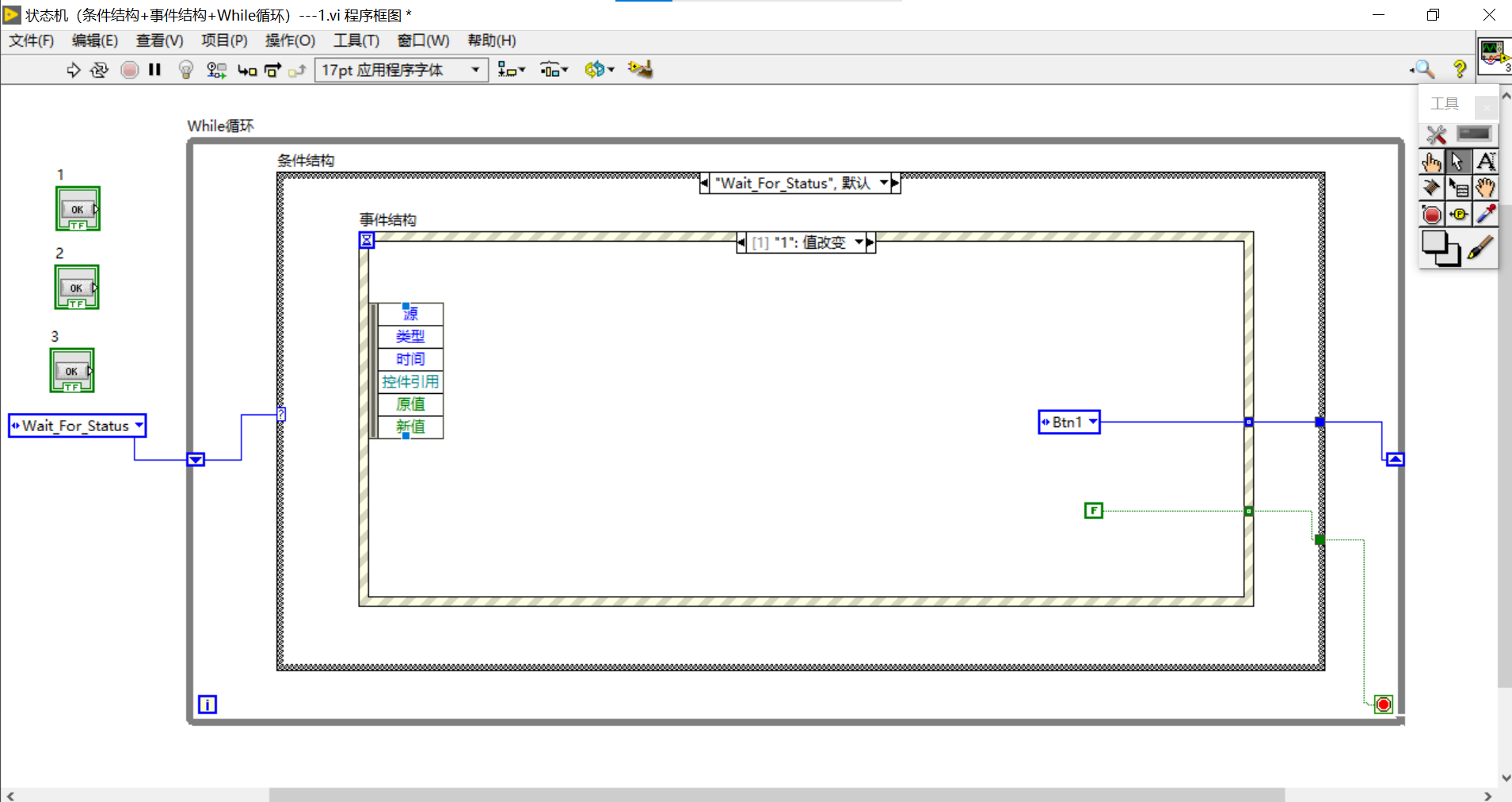This screenshot has width=1512, height=802.
Task: Open the 编辑(E) menu
Action: pos(95,40)
